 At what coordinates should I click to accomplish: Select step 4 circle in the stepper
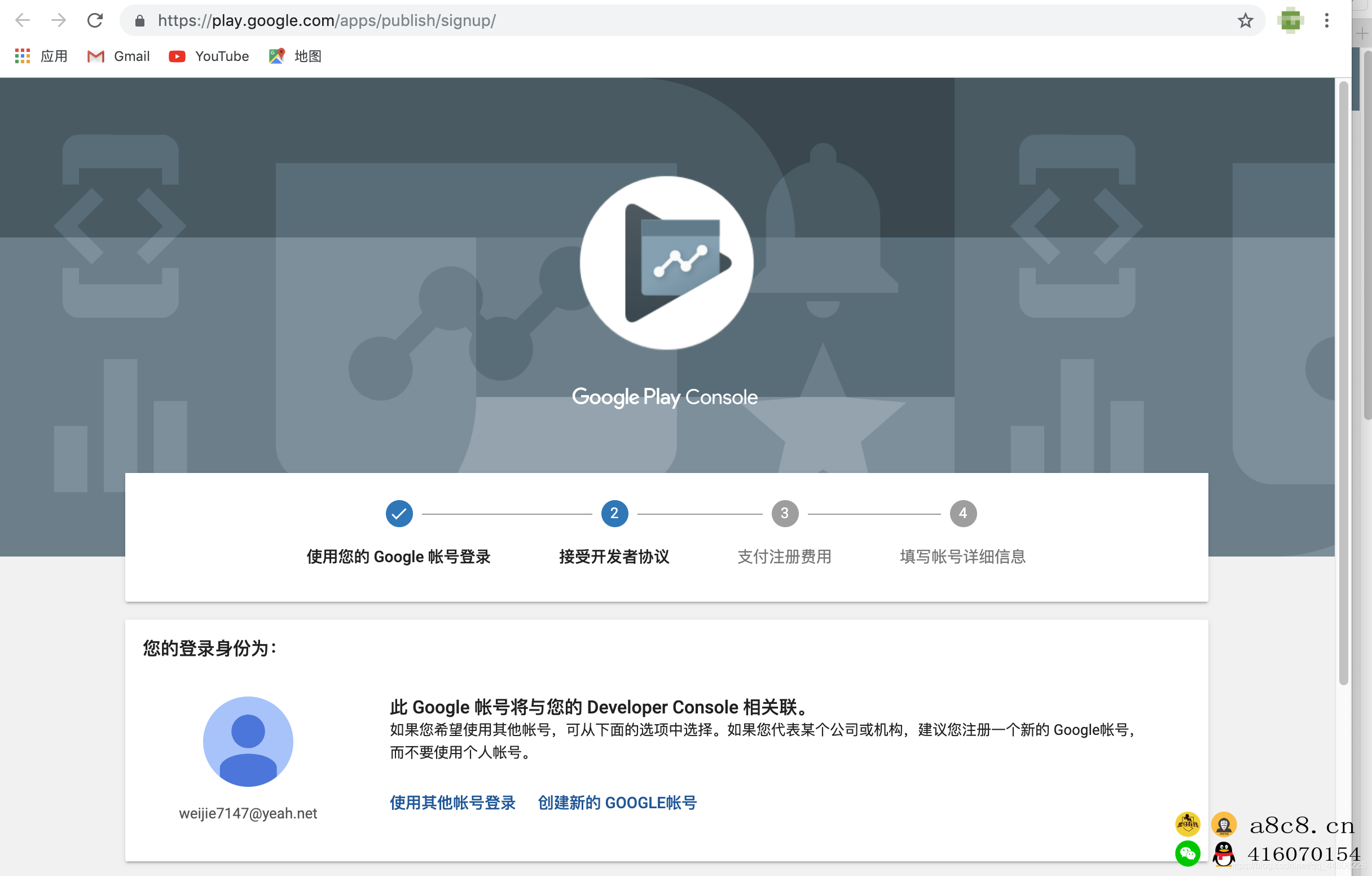[963, 514]
